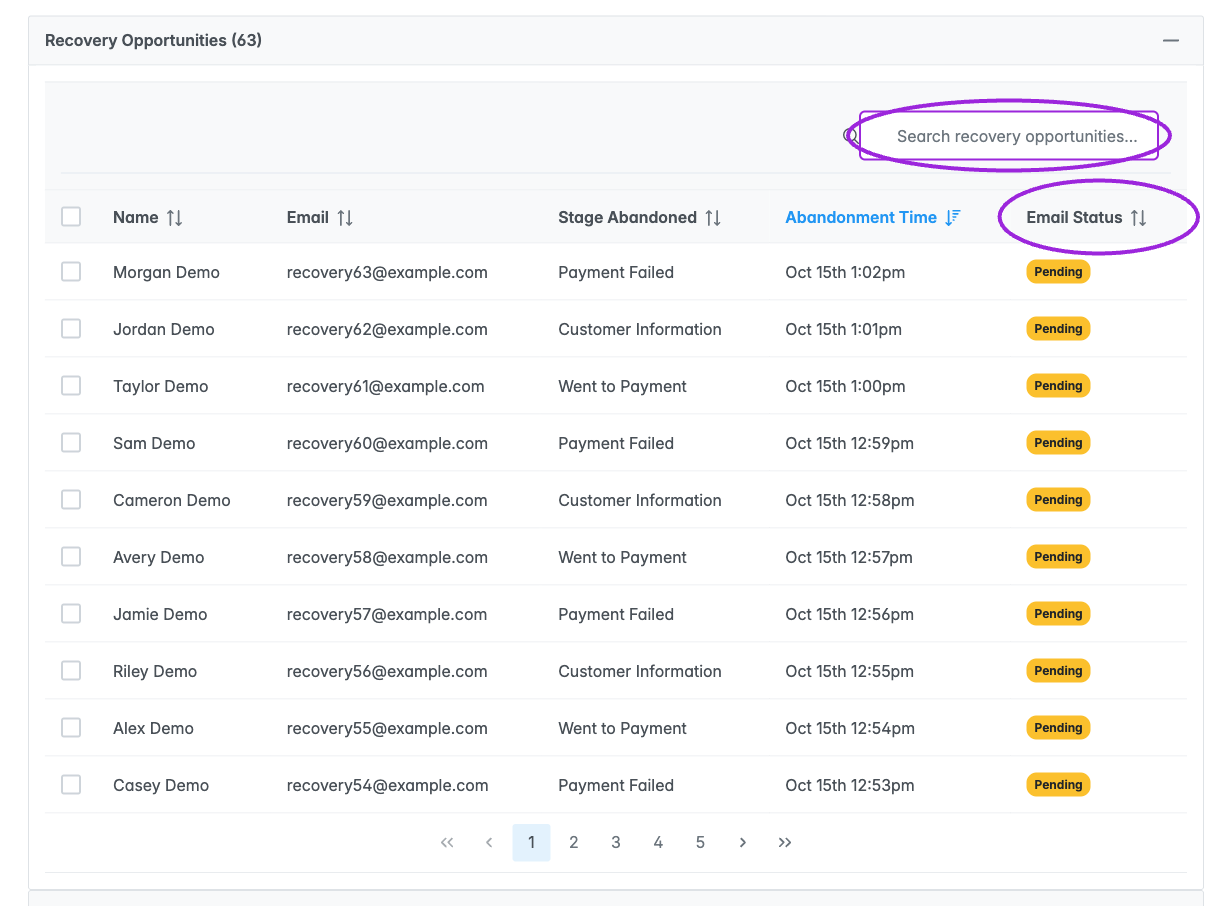The width and height of the screenshot is (1230, 906).
Task: Select the Taylor Demo name cell
Action: [161, 386]
